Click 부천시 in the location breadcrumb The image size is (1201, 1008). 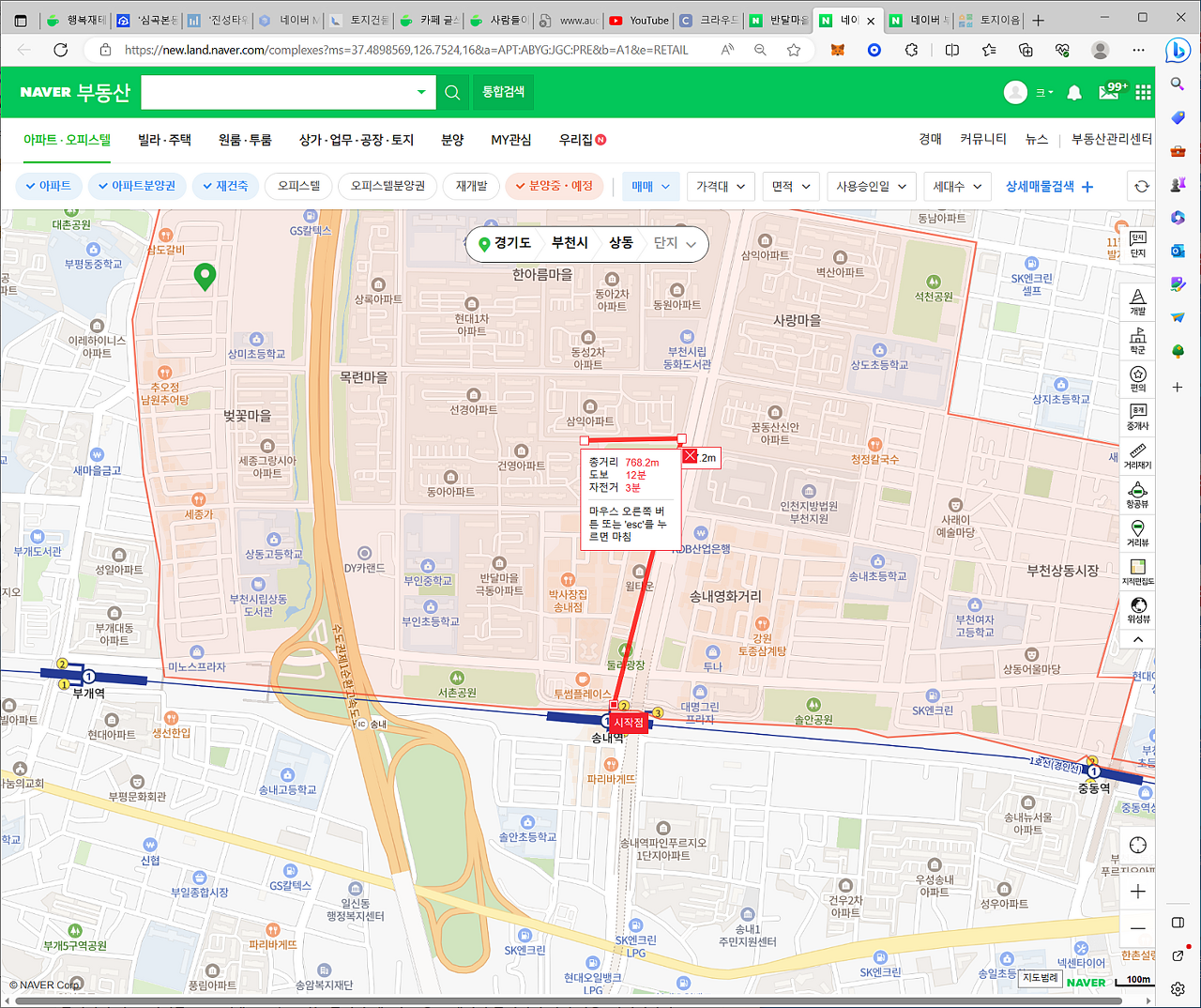[x=570, y=243]
